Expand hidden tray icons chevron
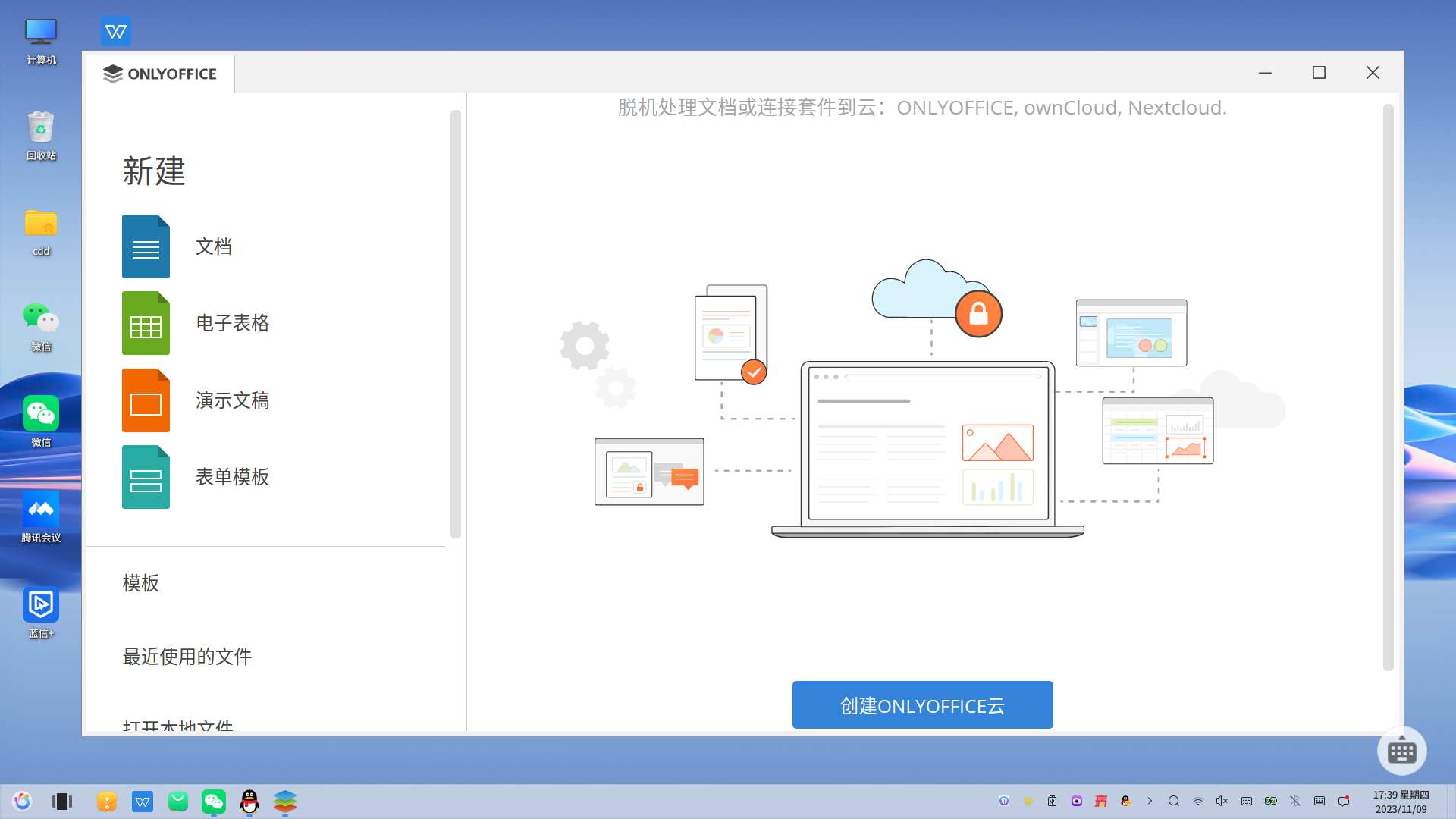The image size is (1456, 819). [x=1150, y=801]
